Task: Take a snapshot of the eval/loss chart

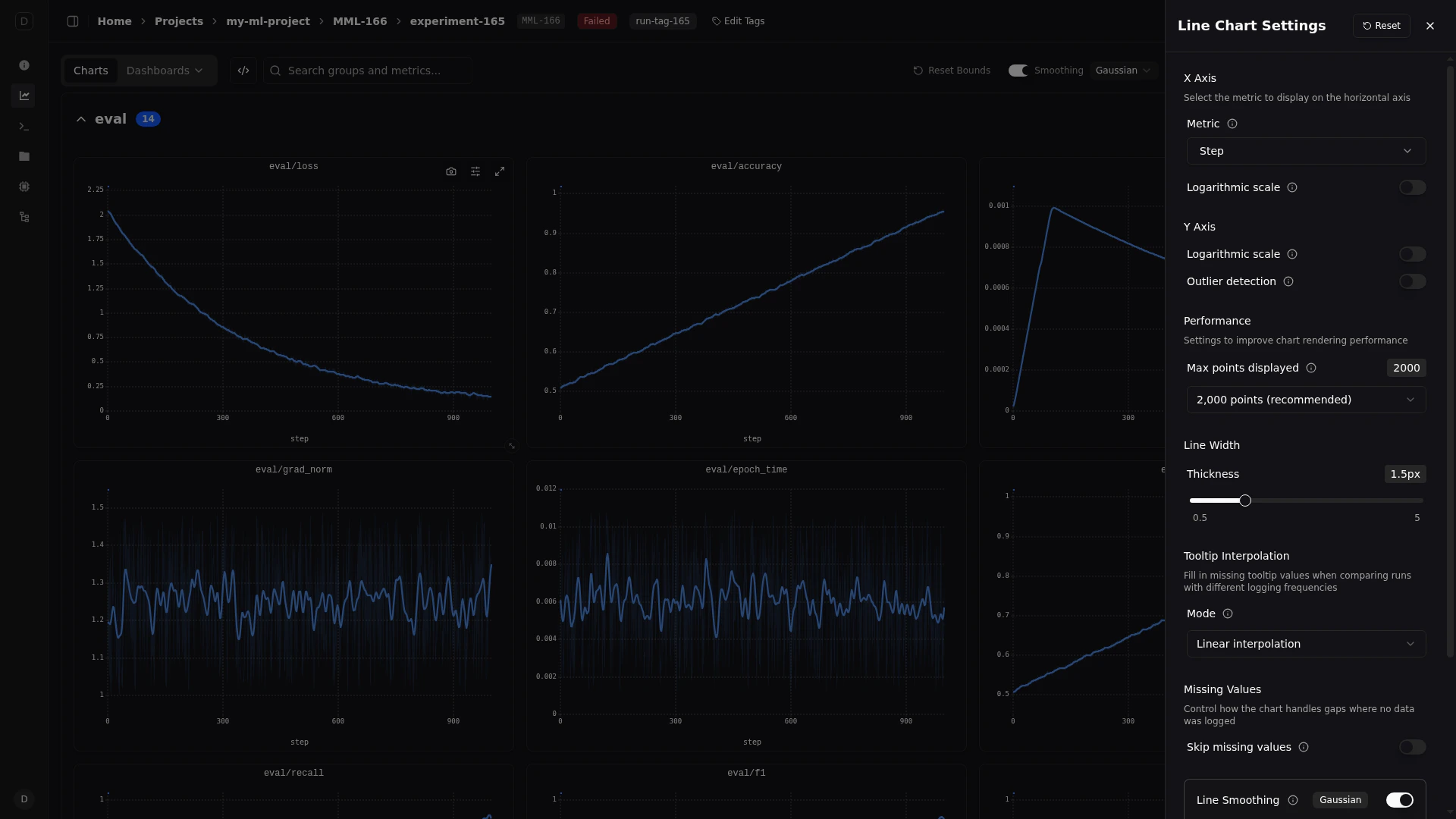Action: point(451,171)
